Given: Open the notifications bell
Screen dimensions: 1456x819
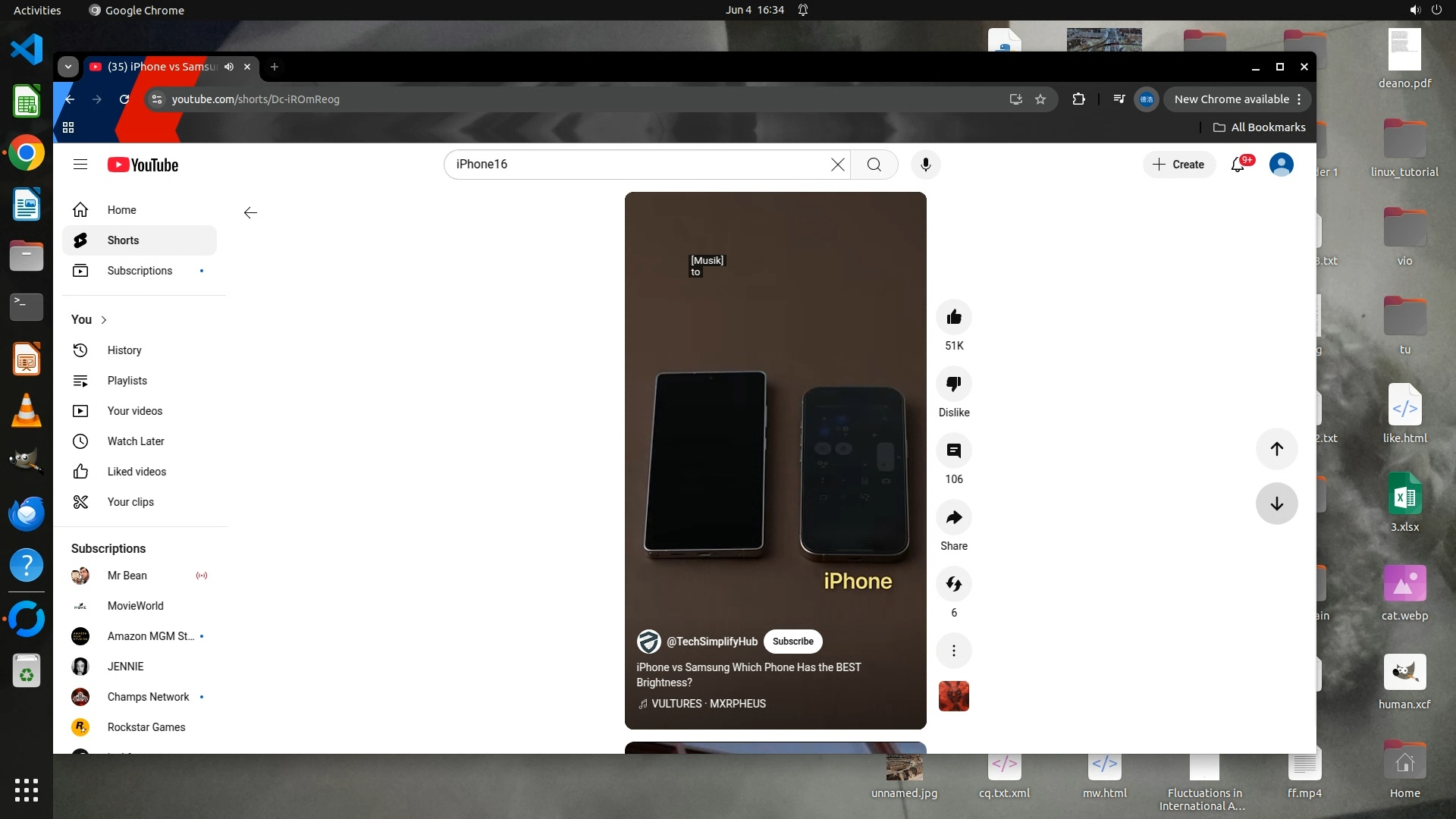Looking at the screenshot, I should tap(1238, 165).
